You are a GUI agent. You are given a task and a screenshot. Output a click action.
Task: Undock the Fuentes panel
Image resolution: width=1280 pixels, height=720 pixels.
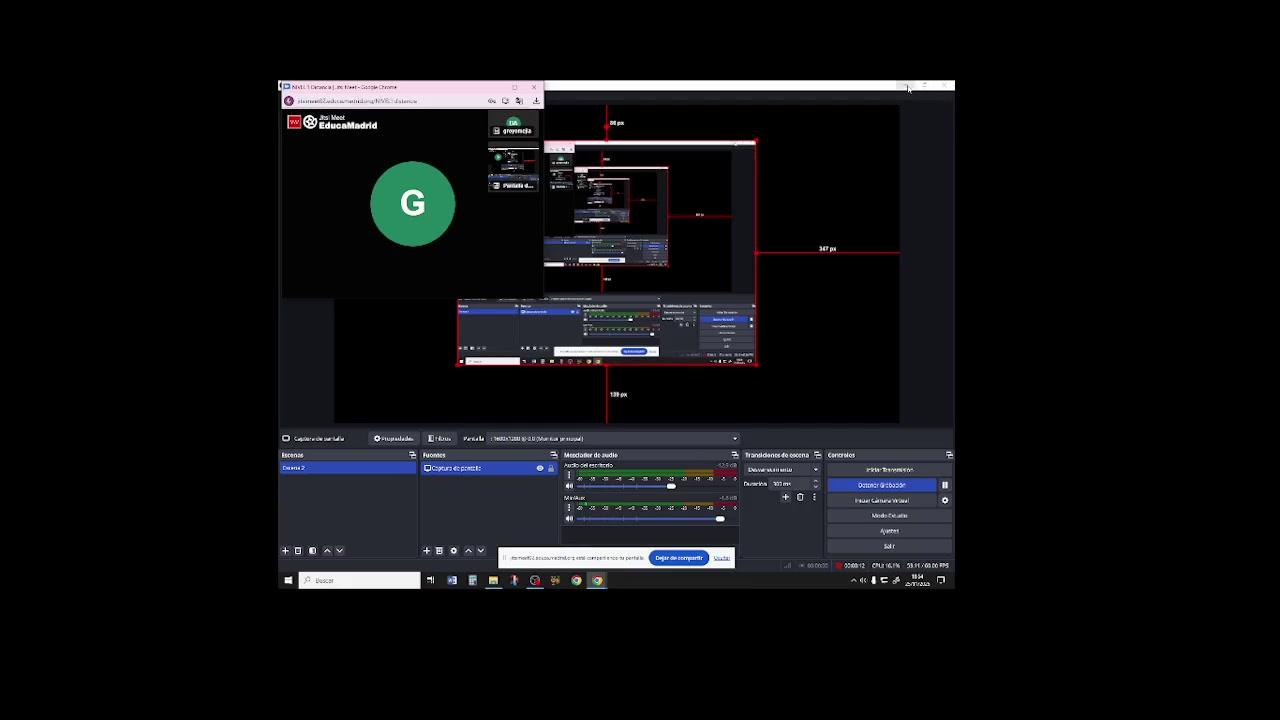tap(553, 455)
